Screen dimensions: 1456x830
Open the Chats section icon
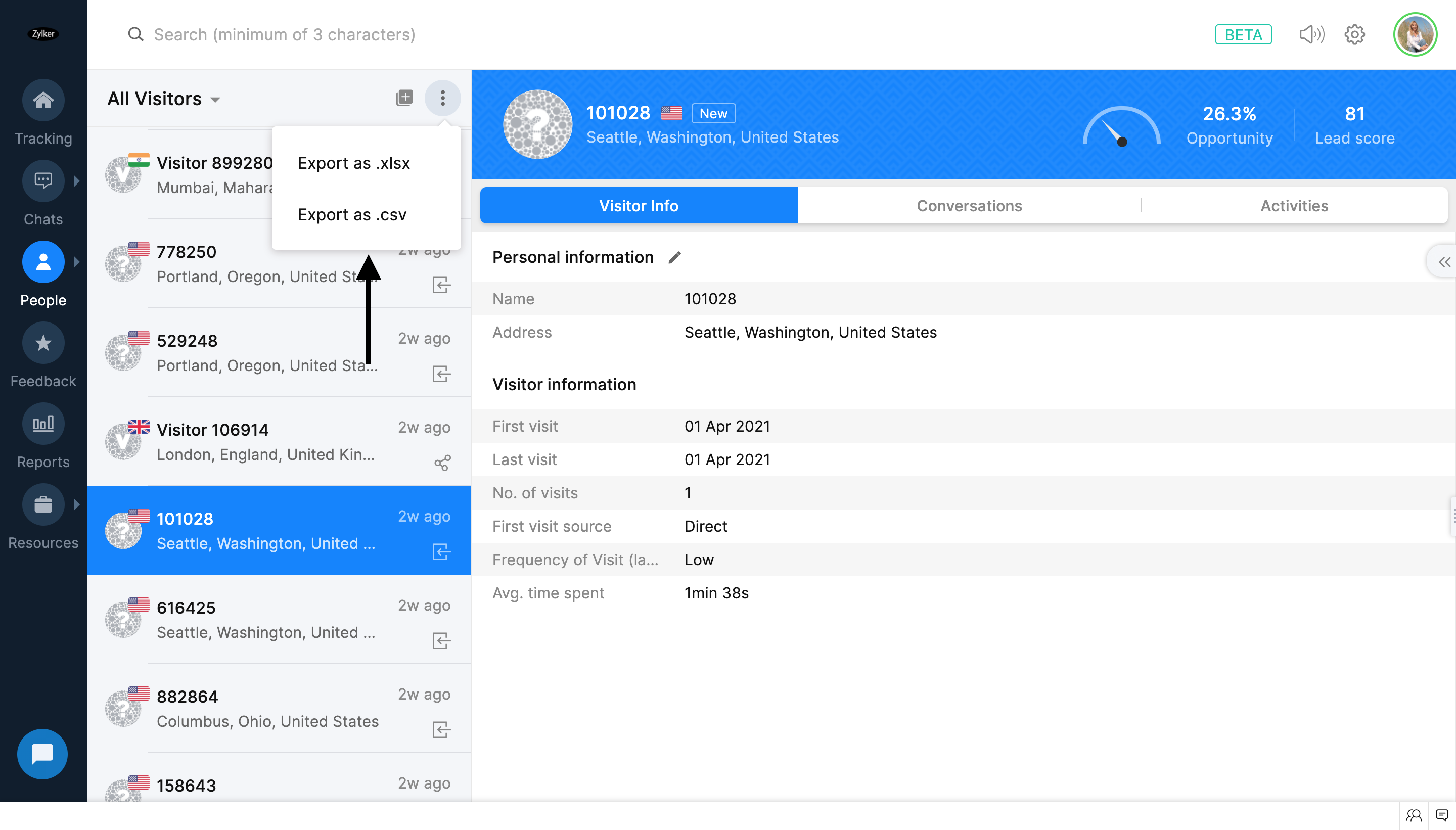43,181
